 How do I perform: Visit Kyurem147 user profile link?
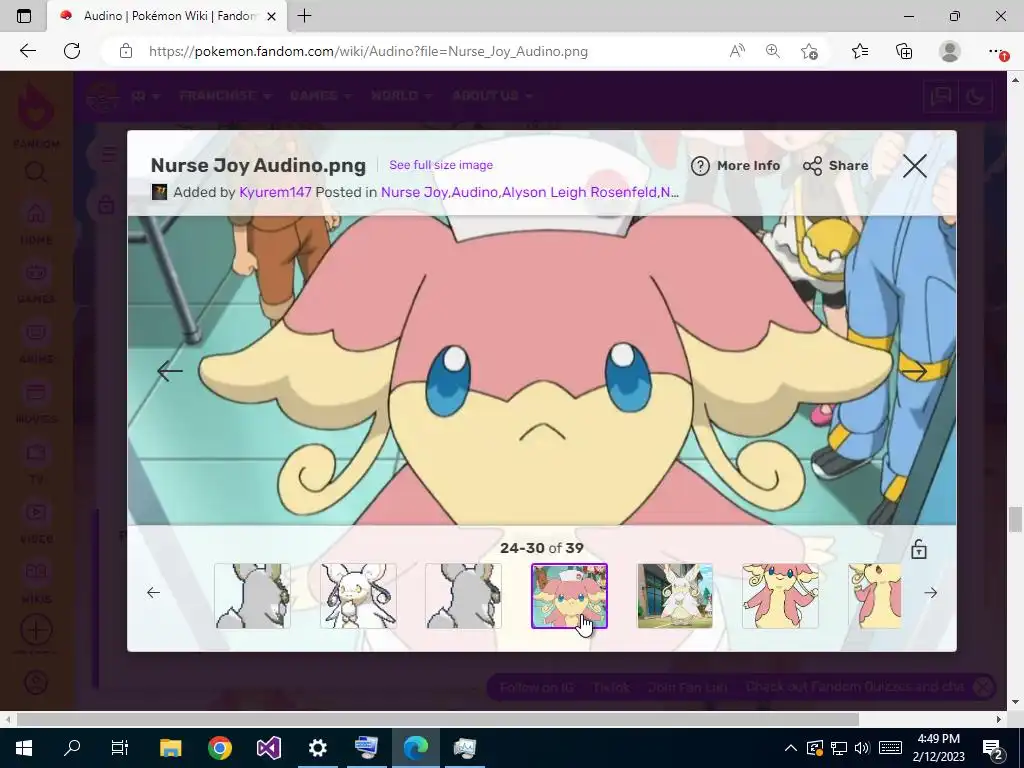pos(275,192)
